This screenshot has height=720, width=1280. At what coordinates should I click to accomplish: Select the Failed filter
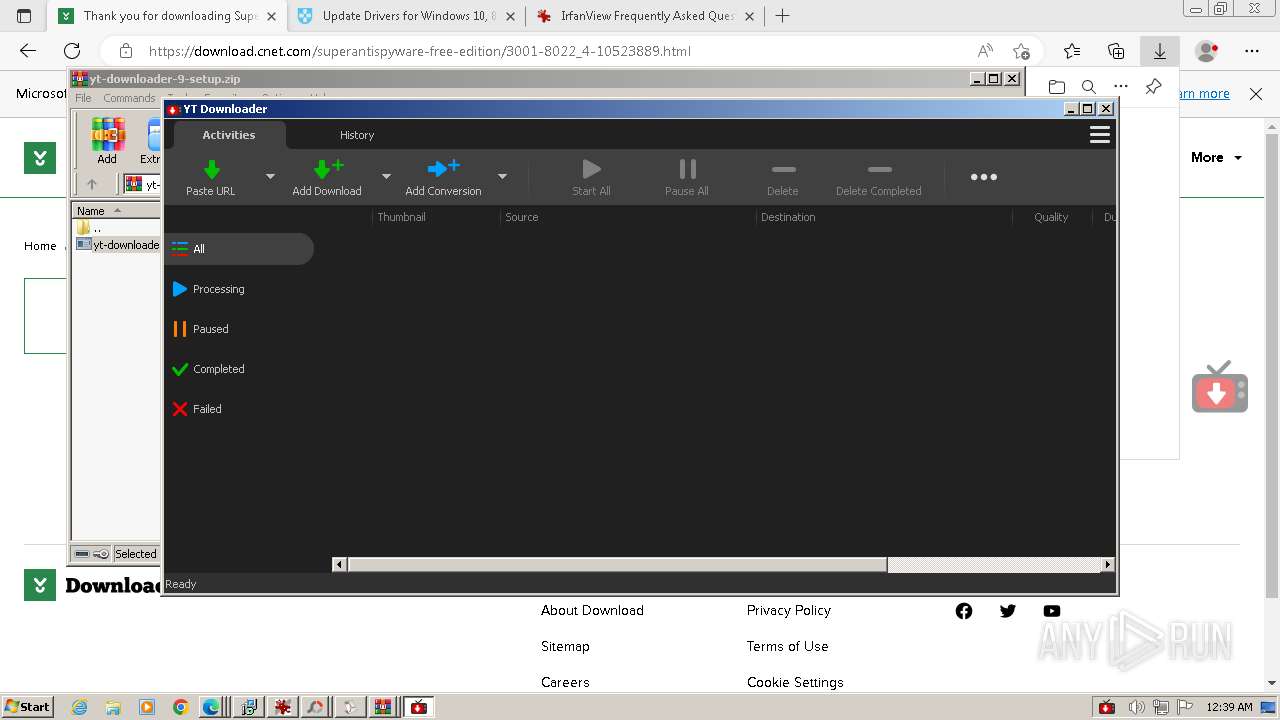239,409
